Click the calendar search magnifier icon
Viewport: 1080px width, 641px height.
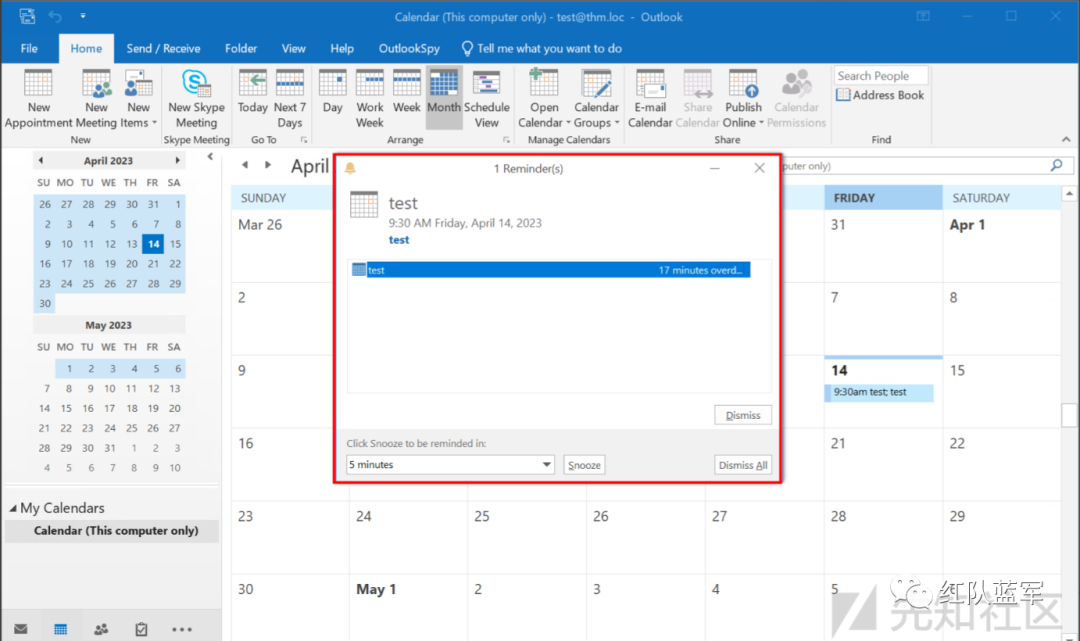[1057, 165]
